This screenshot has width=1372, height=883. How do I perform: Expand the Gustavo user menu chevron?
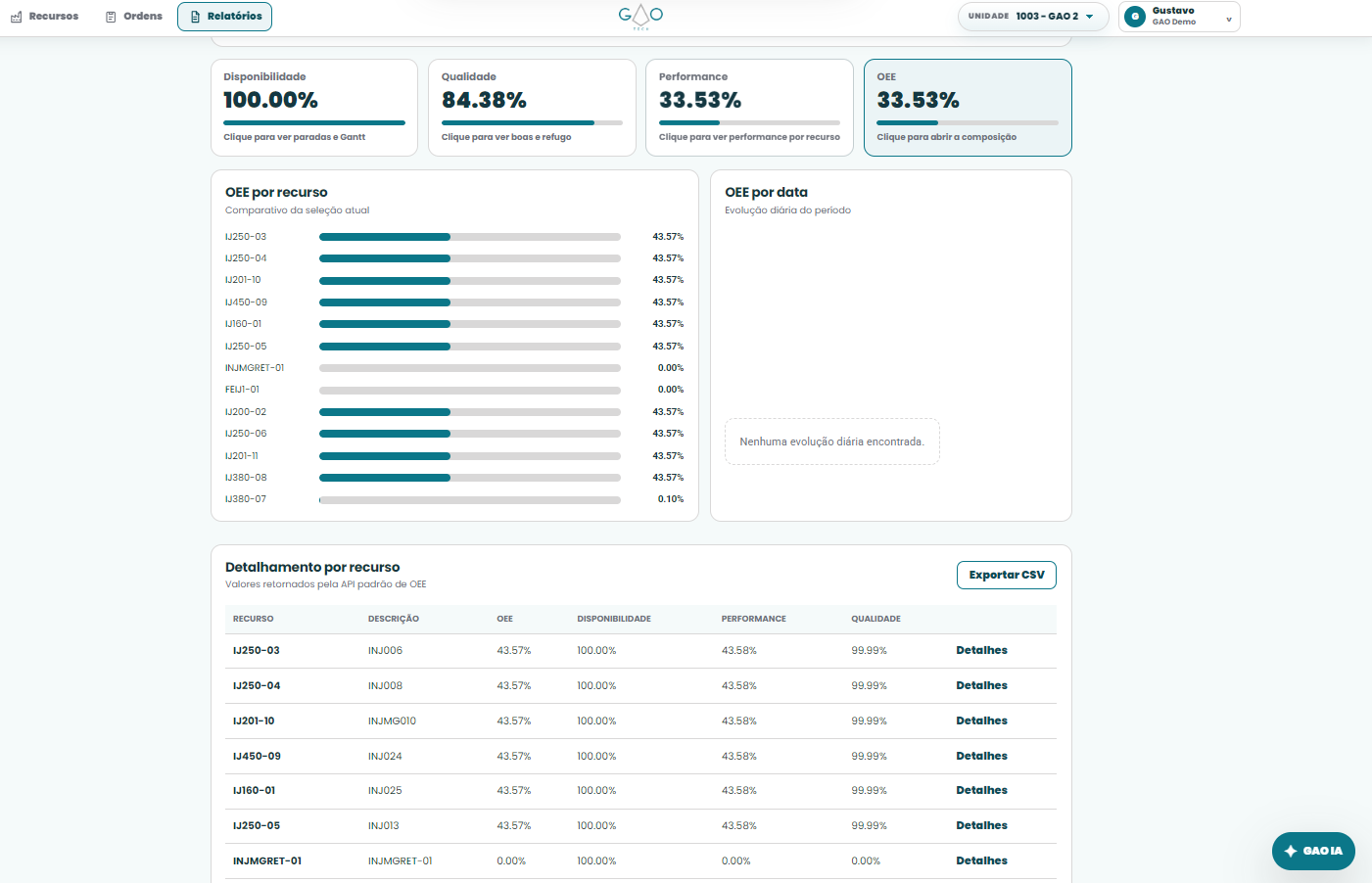1229,19
